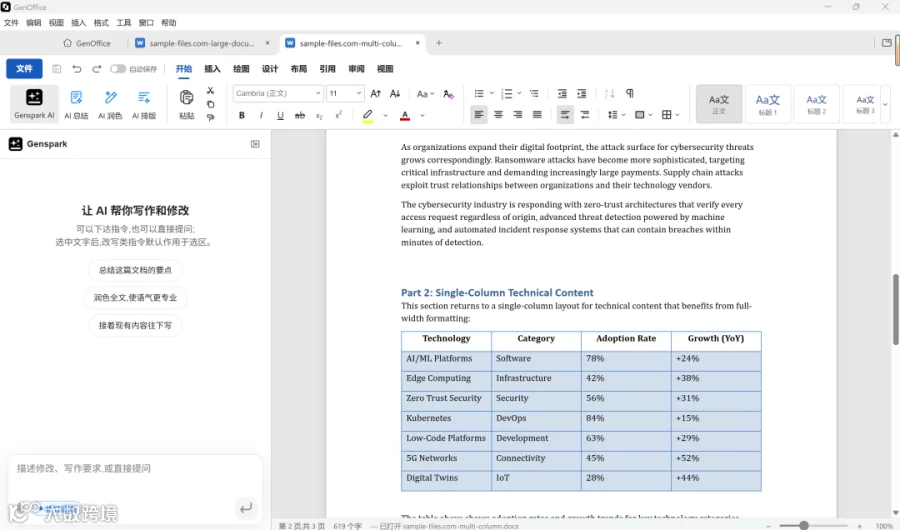The width and height of the screenshot is (900, 530).
Task: Choose 总结这篇文档的要点 suggestion
Action: 135,270
